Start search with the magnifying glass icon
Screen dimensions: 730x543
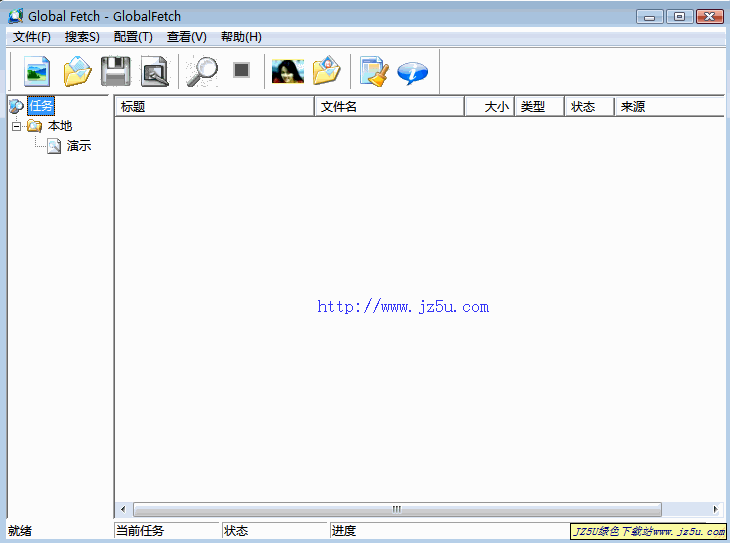point(202,71)
